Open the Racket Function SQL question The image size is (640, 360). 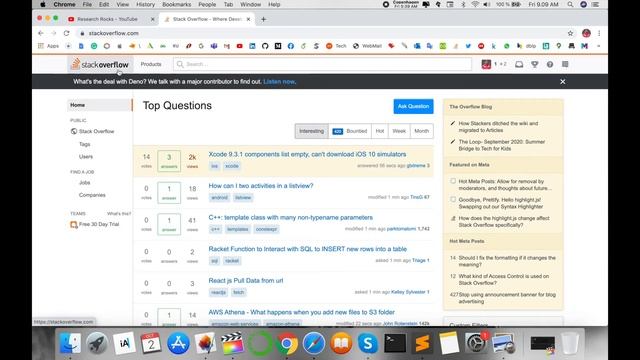click(x=308, y=249)
